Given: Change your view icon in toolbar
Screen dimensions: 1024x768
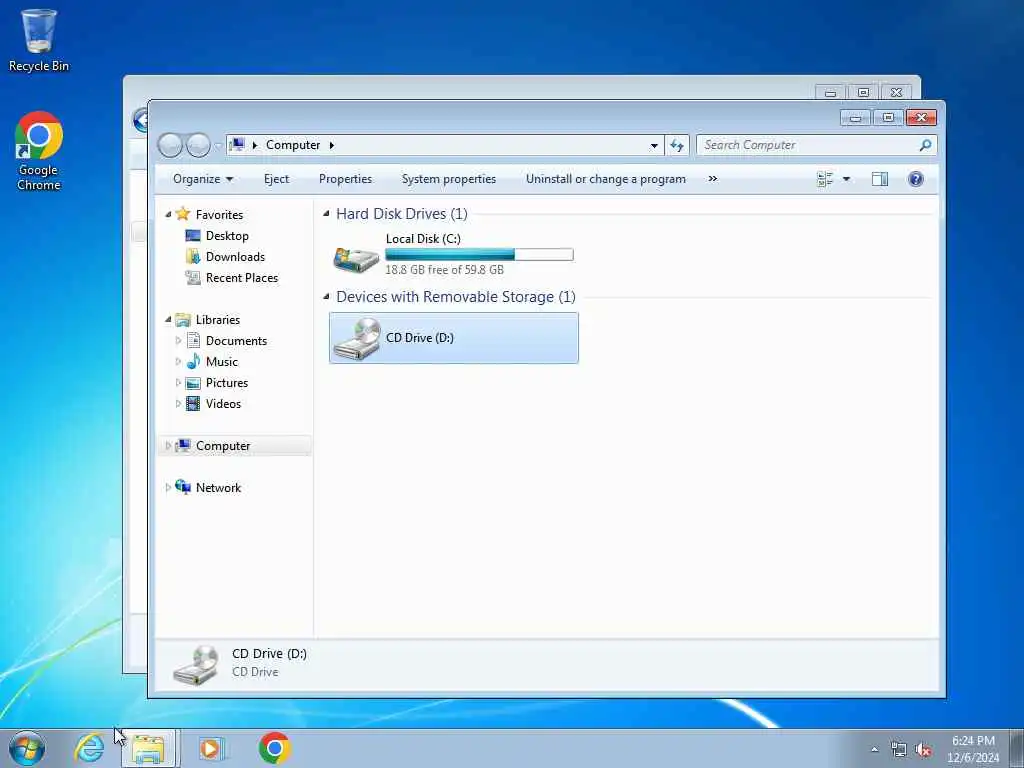Looking at the screenshot, I should (x=825, y=179).
